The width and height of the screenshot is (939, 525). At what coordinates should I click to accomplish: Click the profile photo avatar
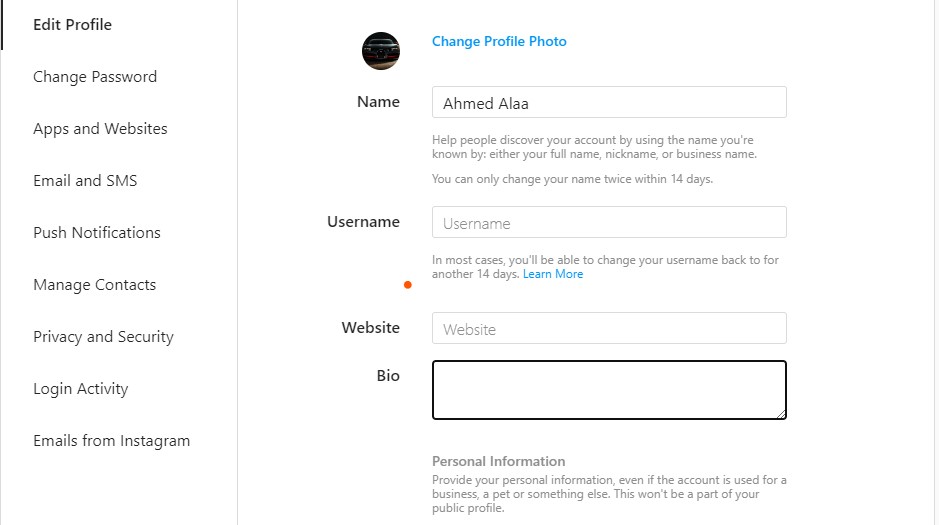(x=381, y=51)
